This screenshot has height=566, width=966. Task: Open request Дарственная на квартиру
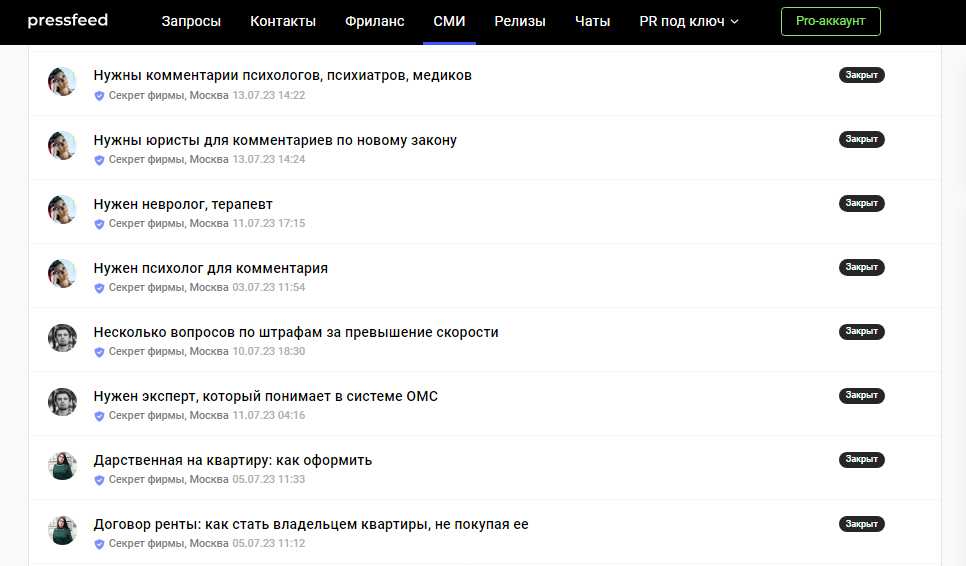click(x=233, y=460)
